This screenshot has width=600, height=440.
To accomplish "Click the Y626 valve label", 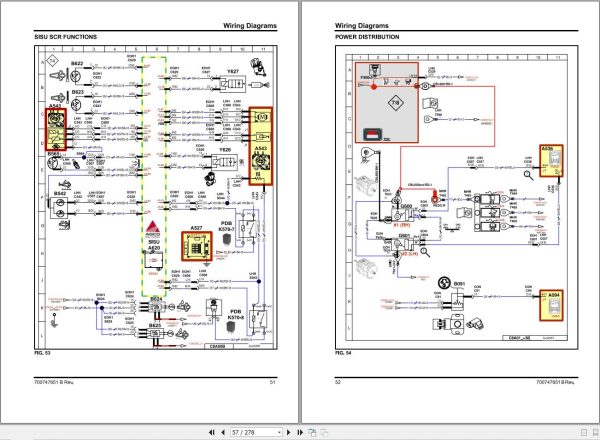I will tap(225, 150).
